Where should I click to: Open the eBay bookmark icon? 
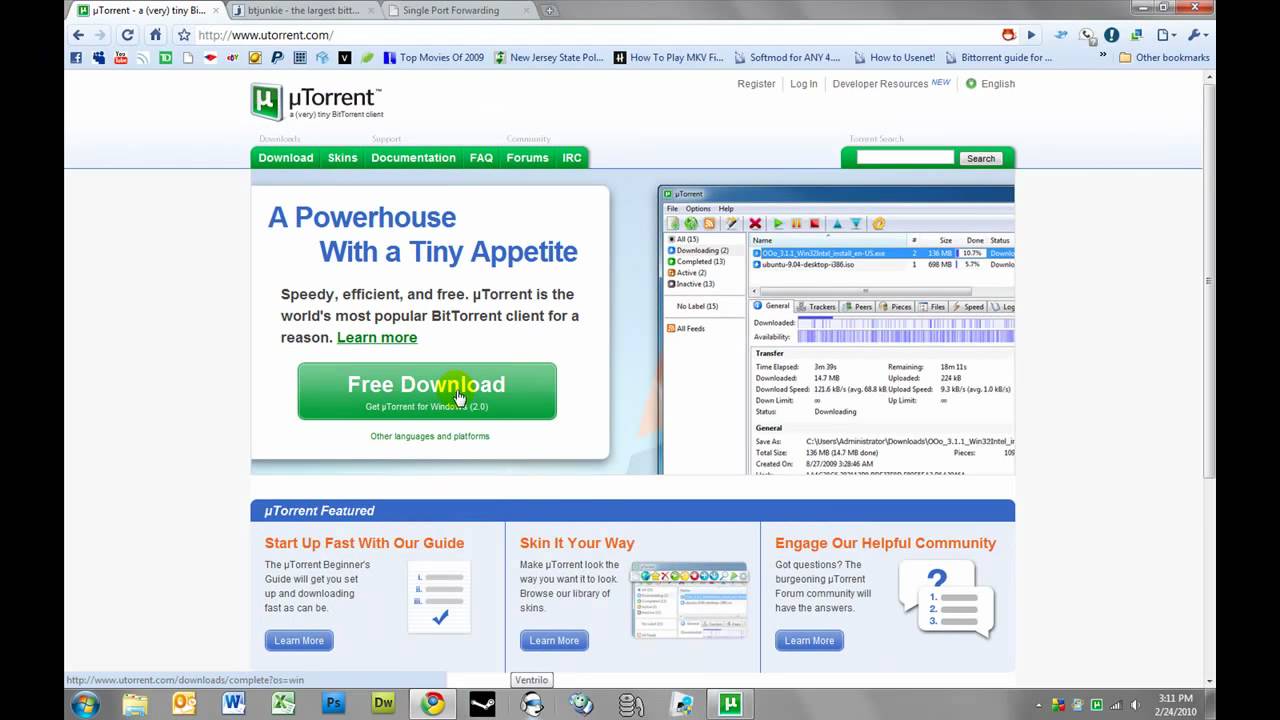coord(233,58)
